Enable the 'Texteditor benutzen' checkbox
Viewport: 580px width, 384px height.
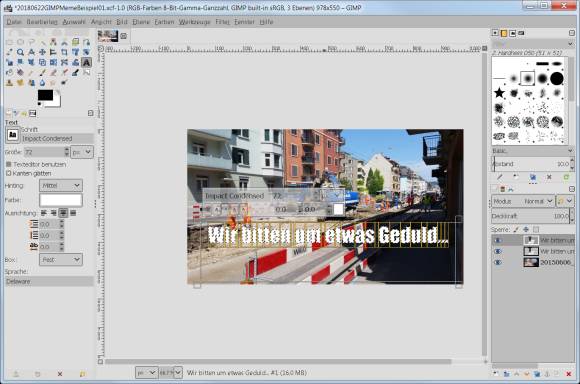[x=9, y=164]
